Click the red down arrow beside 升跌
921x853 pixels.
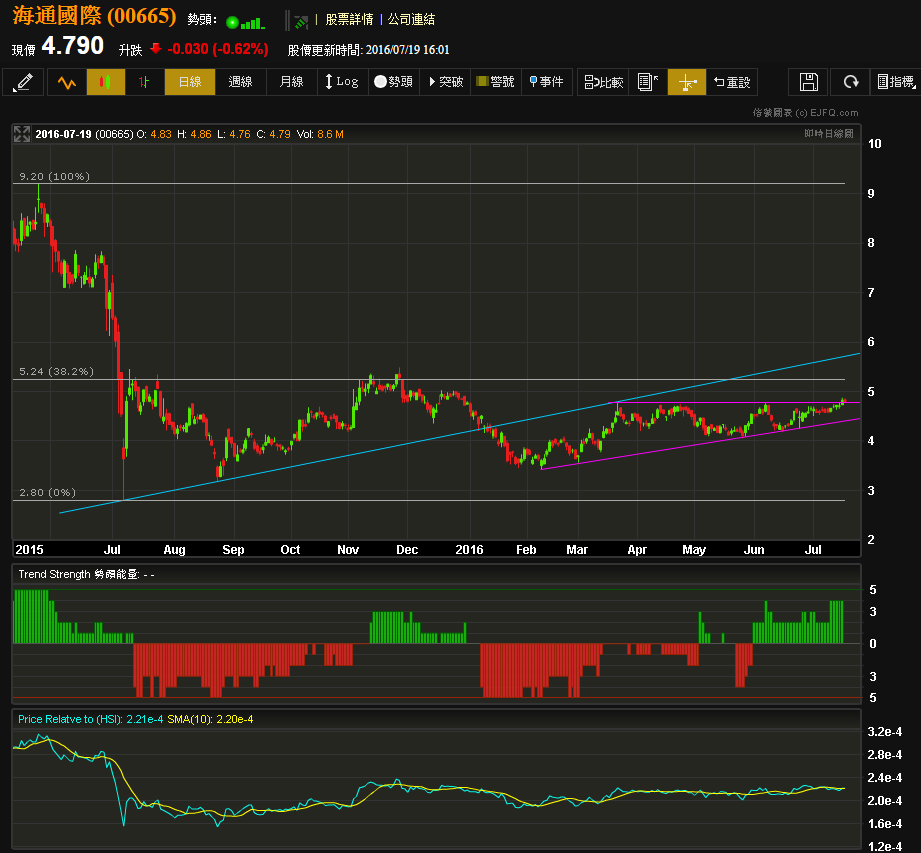coord(156,48)
